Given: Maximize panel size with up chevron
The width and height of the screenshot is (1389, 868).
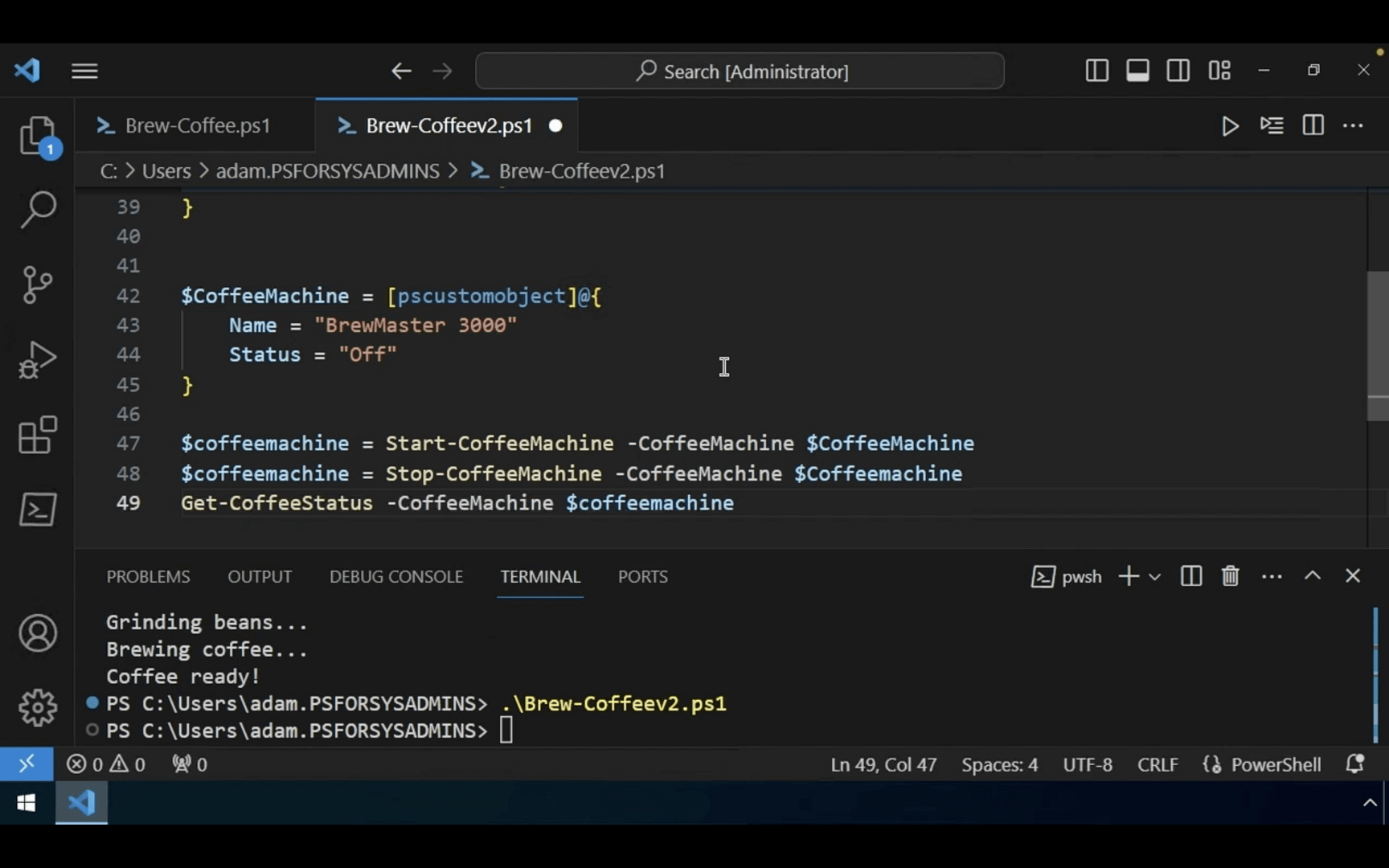Looking at the screenshot, I should click(x=1313, y=576).
